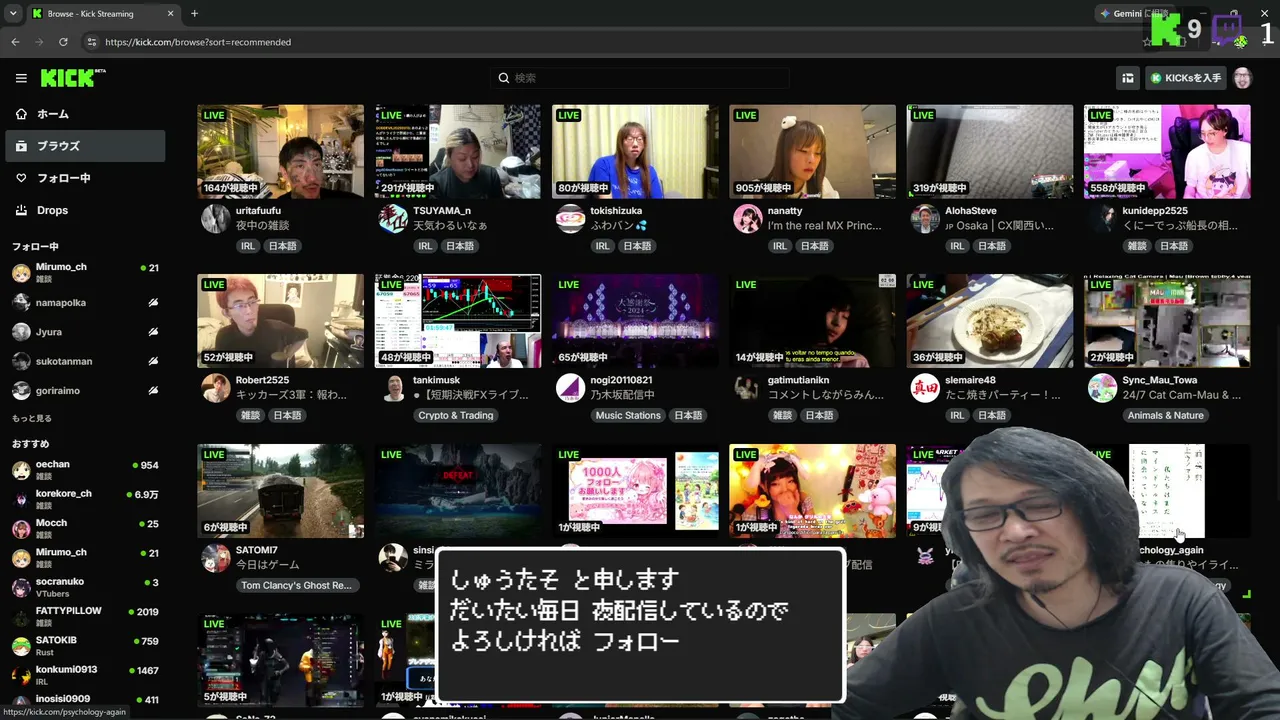Open stream title 乃木坂配信中

pyautogui.click(x=625, y=395)
